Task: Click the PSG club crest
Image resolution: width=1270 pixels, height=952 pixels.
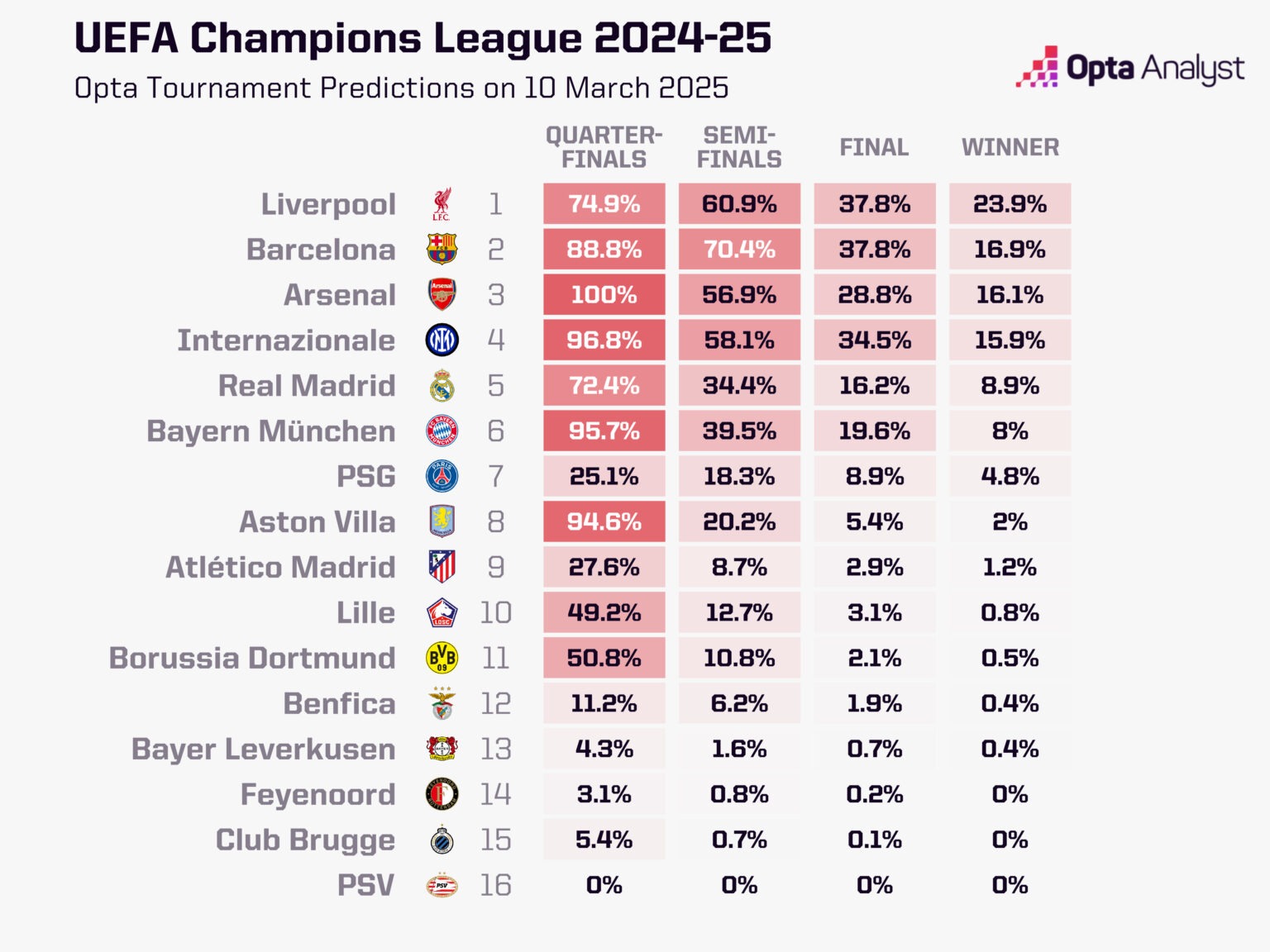Action: 442,476
